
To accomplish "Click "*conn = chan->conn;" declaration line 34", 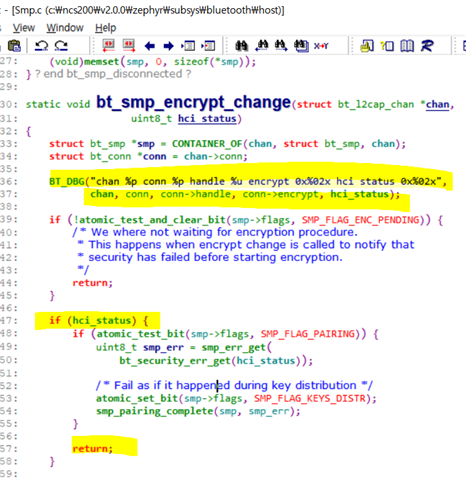I will pos(193,157).
